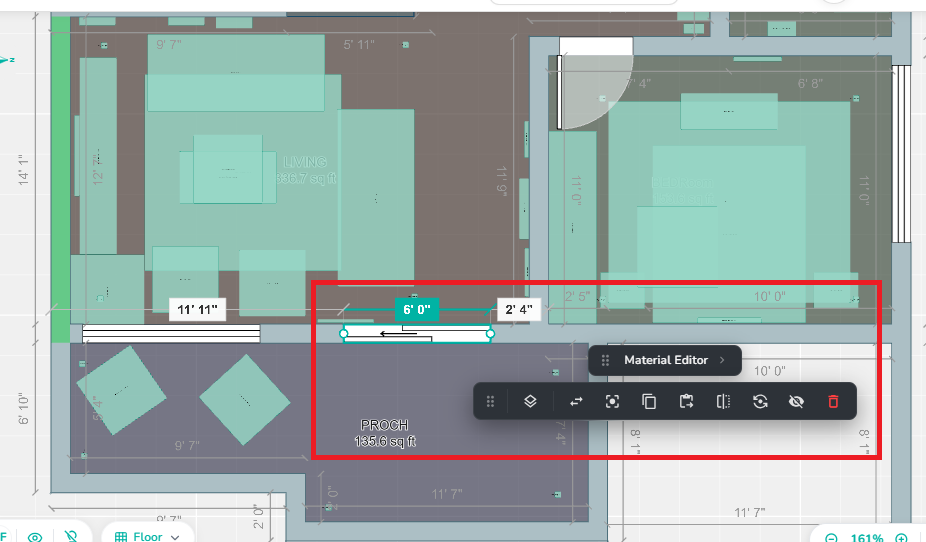Click the replace rotate icon
Image resolution: width=926 pixels, height=542 pixels.
tap(760, 401)
